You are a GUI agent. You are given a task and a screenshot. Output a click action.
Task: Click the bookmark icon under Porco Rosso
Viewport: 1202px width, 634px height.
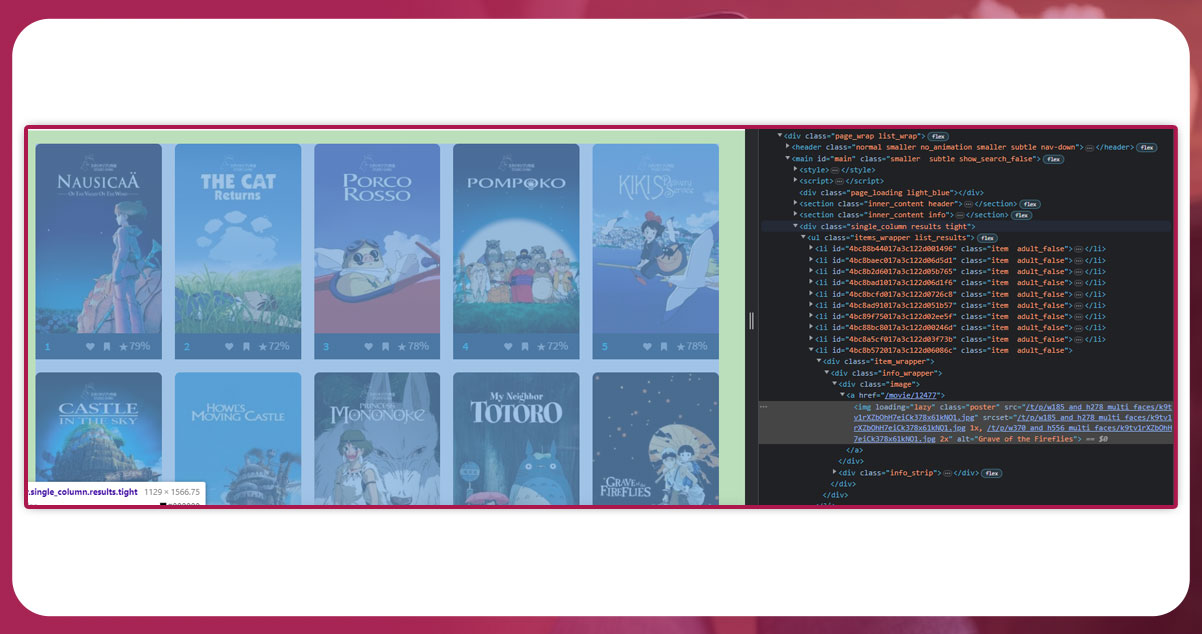click(x=385, y=347)
